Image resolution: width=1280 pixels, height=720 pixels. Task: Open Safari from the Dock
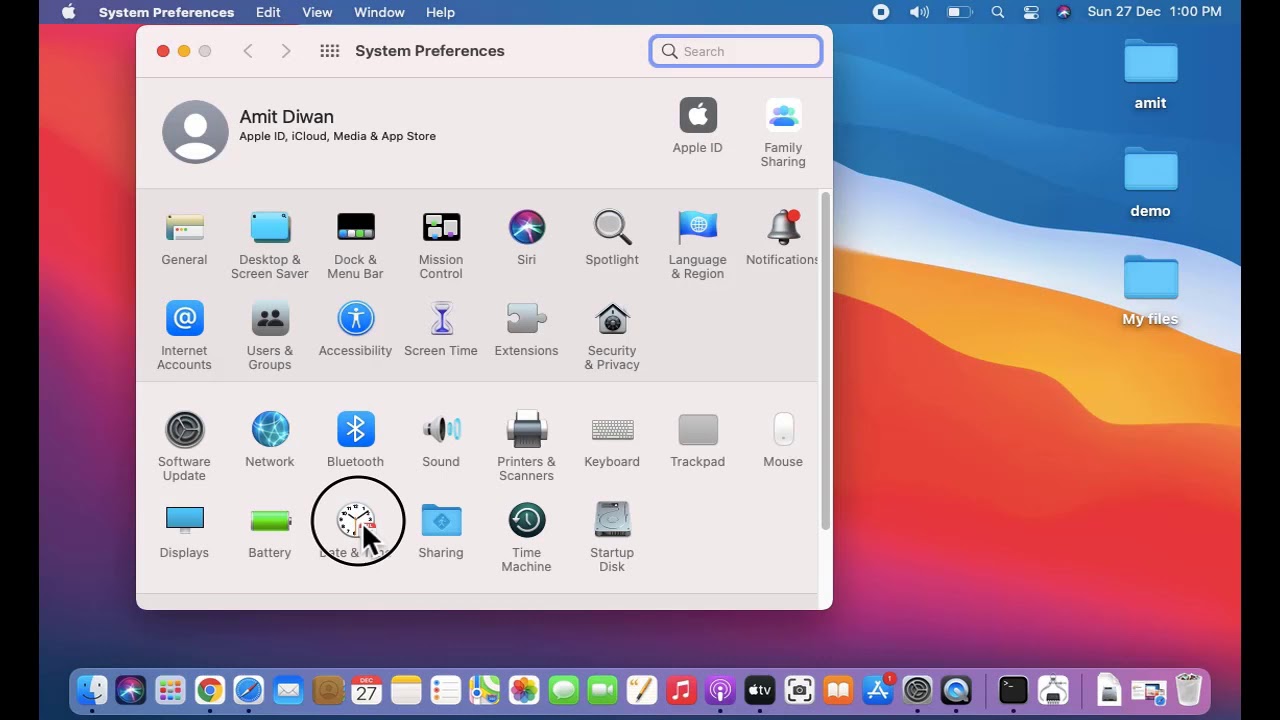[248, 690]
